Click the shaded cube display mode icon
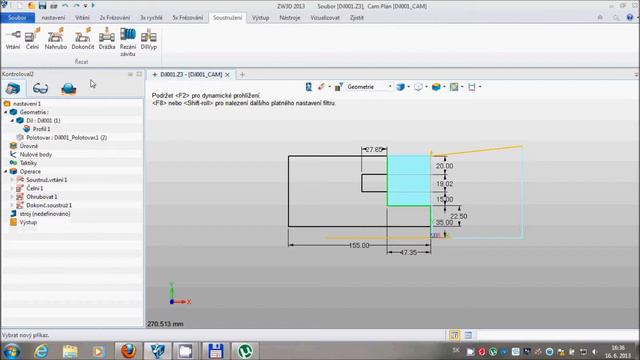 436,87
